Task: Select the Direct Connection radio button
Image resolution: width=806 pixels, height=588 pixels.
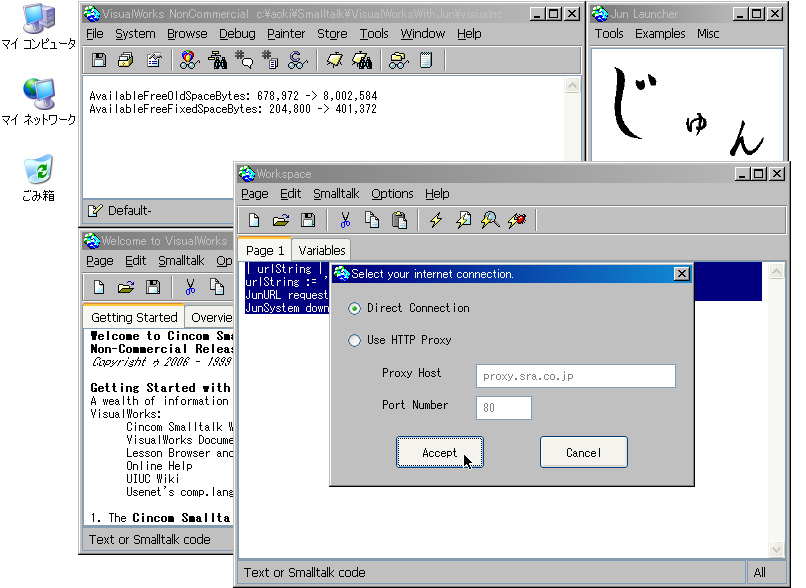Action: click(x=355, y=308)
